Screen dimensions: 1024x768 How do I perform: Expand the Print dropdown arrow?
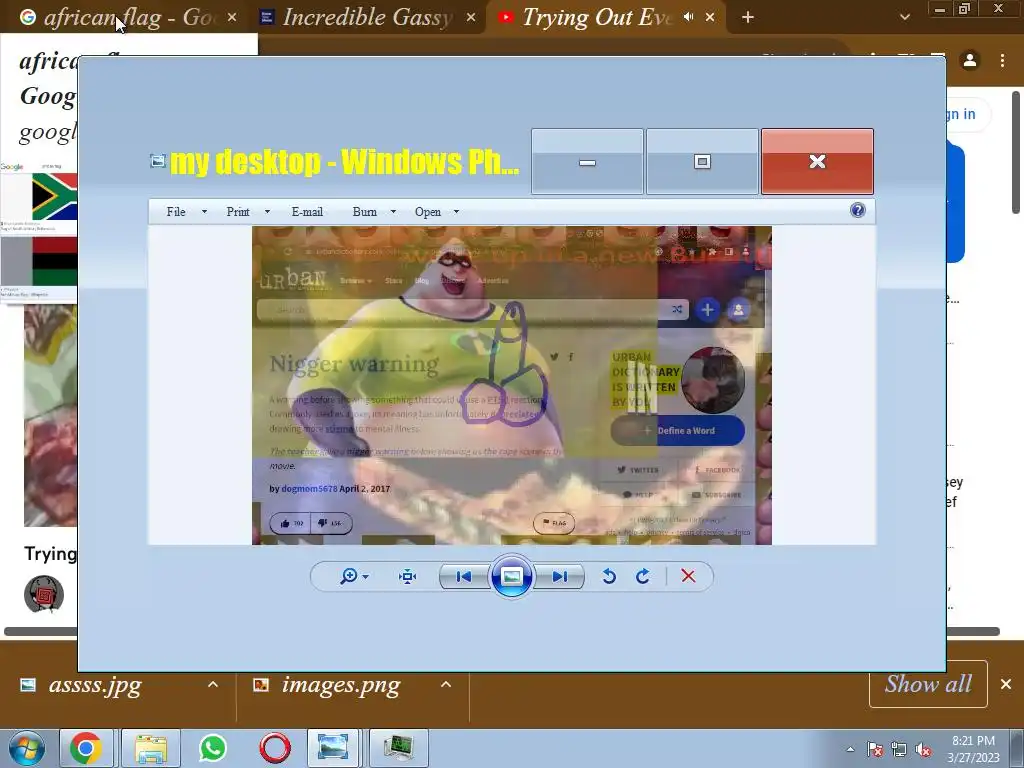click(x=267, y=212)
